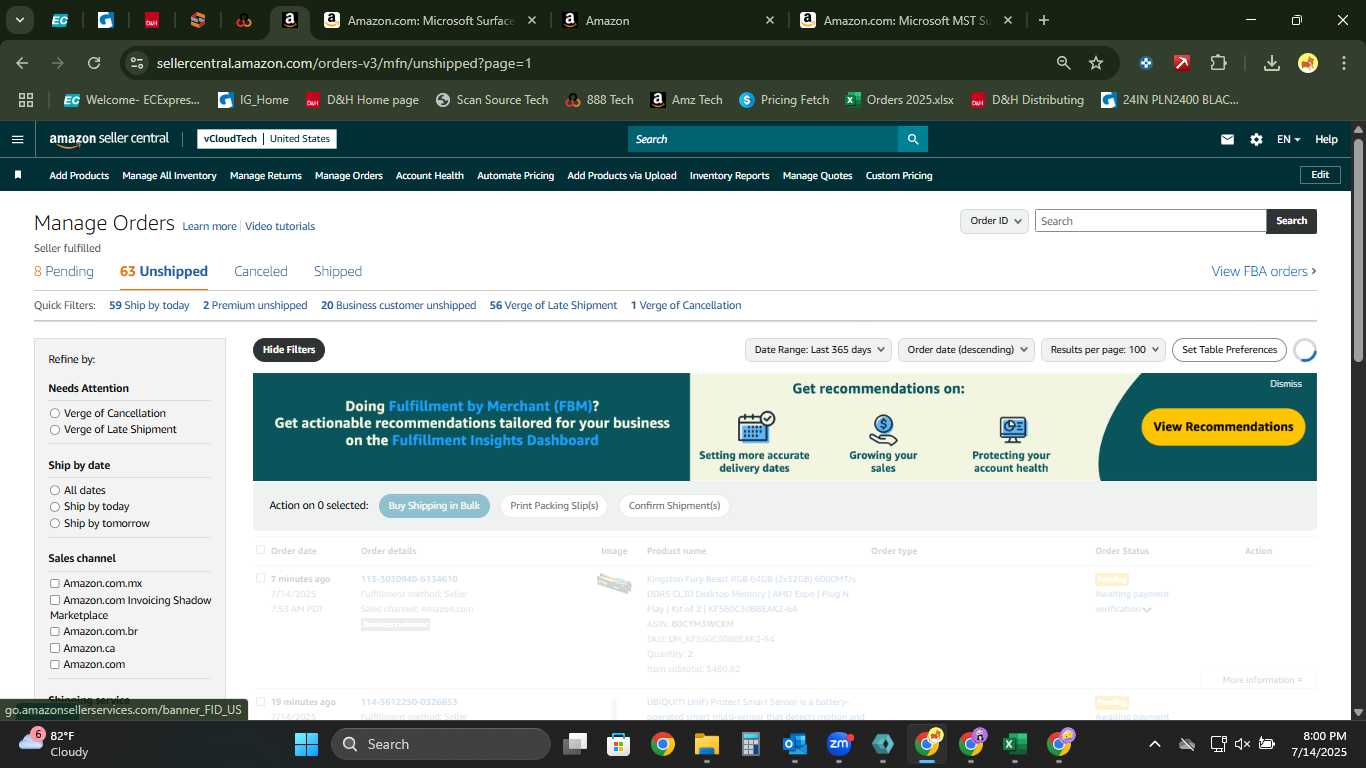The width and height of the screenshot is (1366, 768).
Task: Open the browser extensions puzzle icon
Action: click(x=1218, y=63)
